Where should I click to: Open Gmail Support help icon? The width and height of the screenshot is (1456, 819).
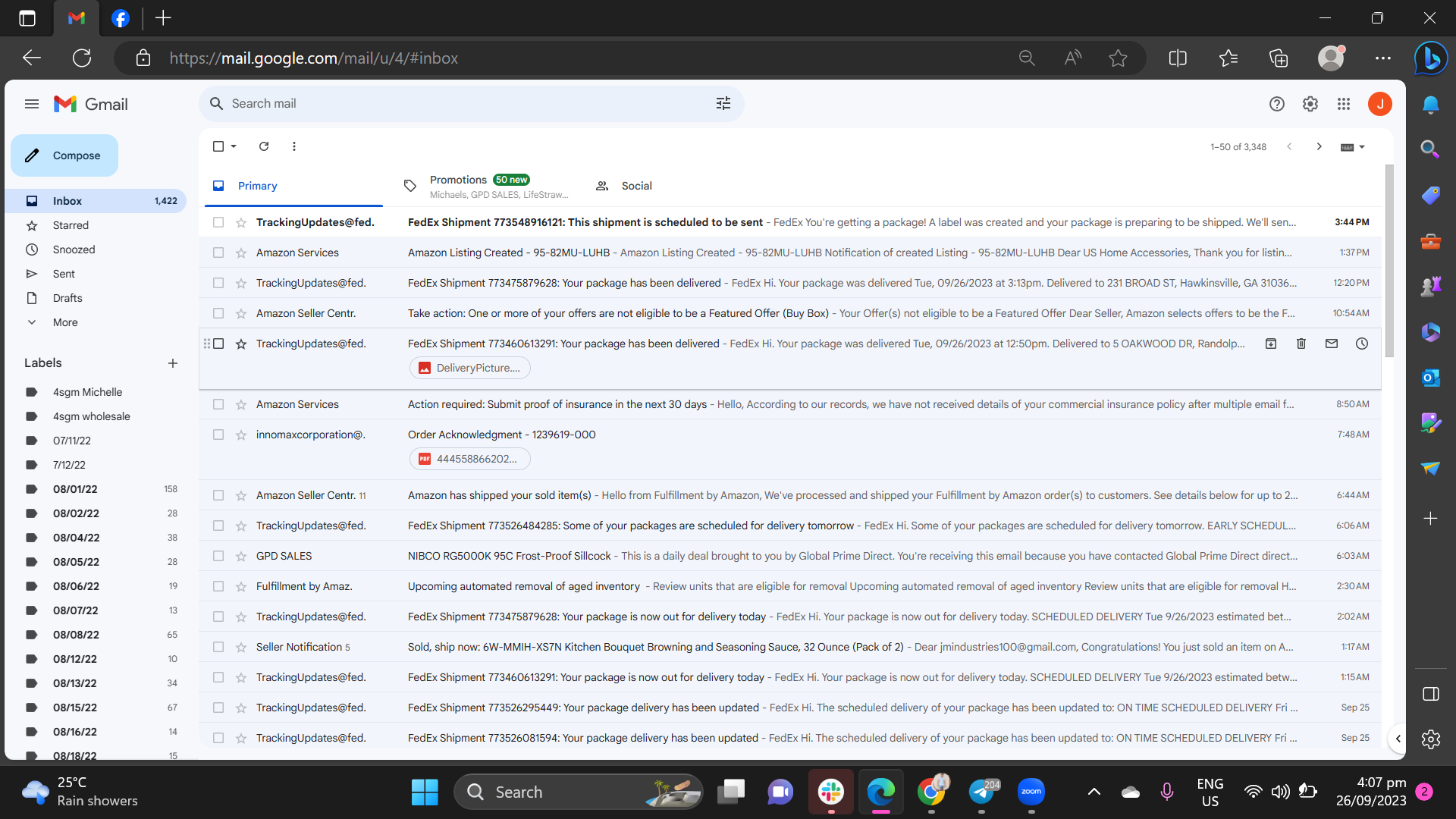coord(1277,104)
